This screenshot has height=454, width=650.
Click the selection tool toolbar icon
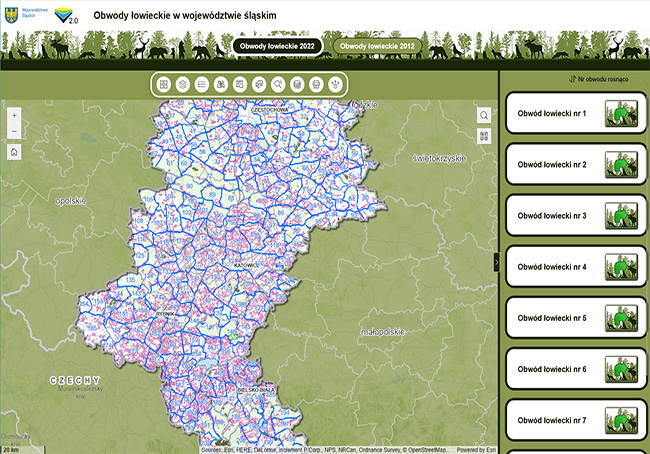click(259, 85)
